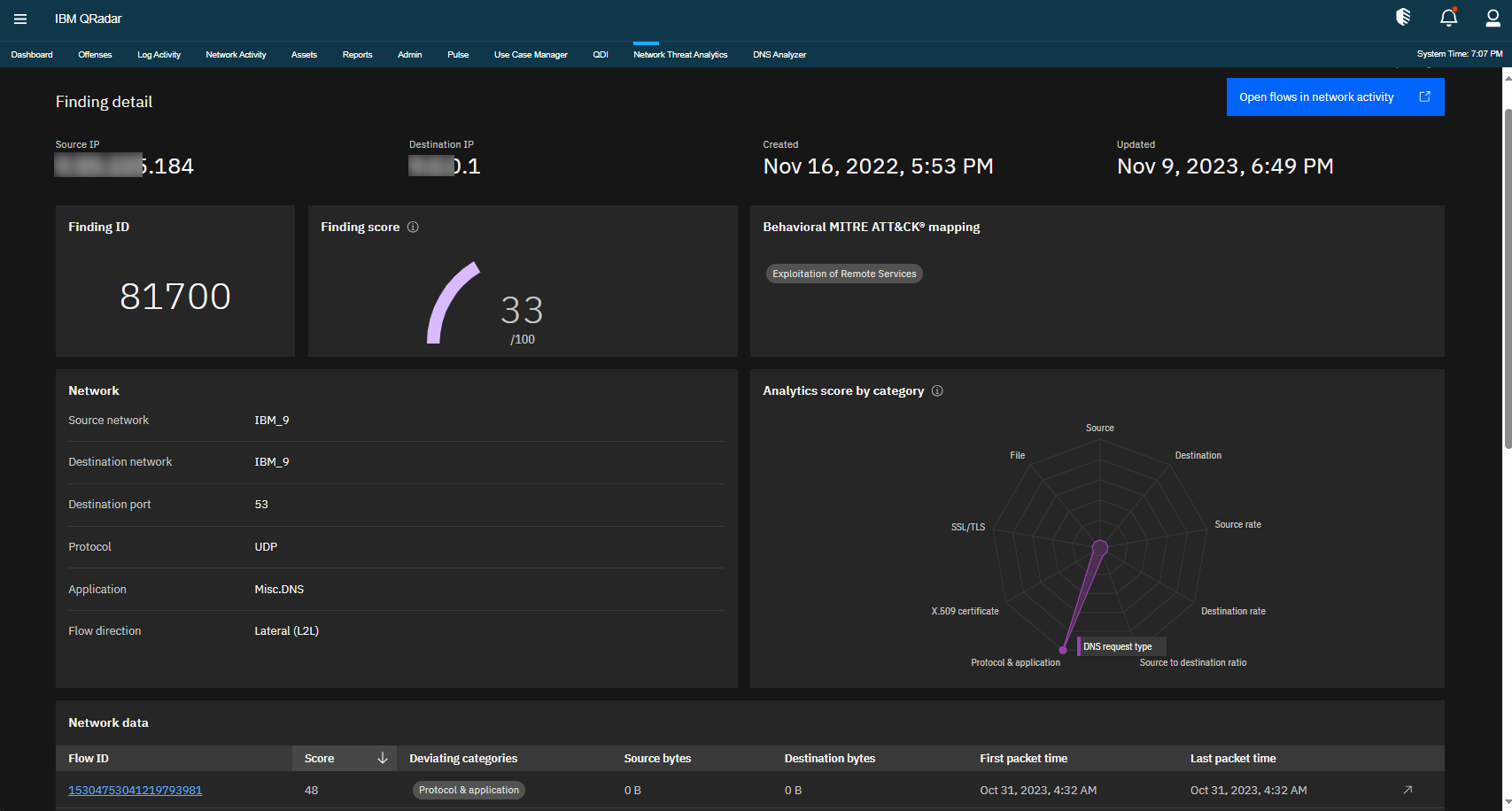Switch to the Dashboard tab
The width and height of the screenshot is (1512, 811).
pos(32,54)
